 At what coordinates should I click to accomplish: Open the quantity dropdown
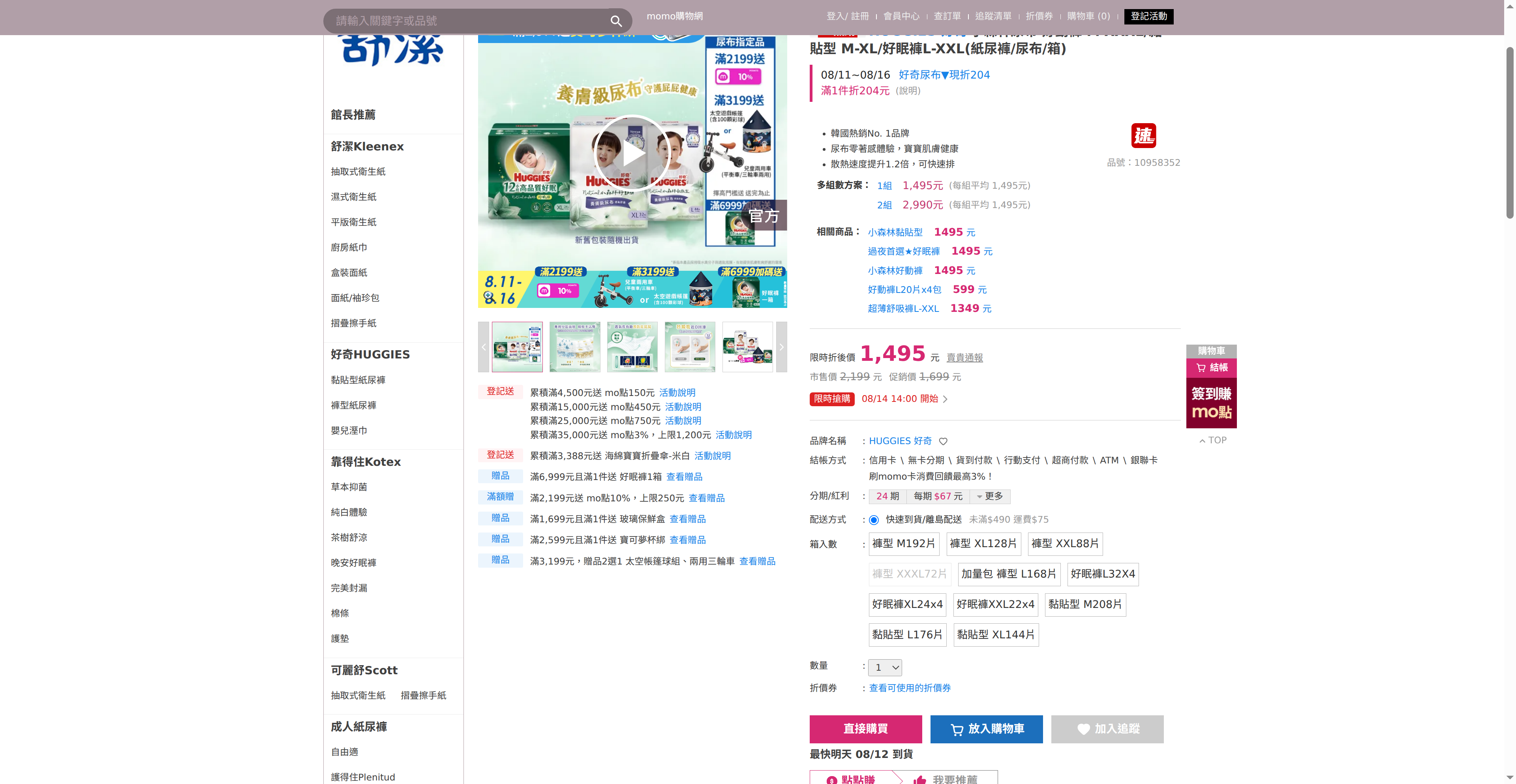click(885, 668)
